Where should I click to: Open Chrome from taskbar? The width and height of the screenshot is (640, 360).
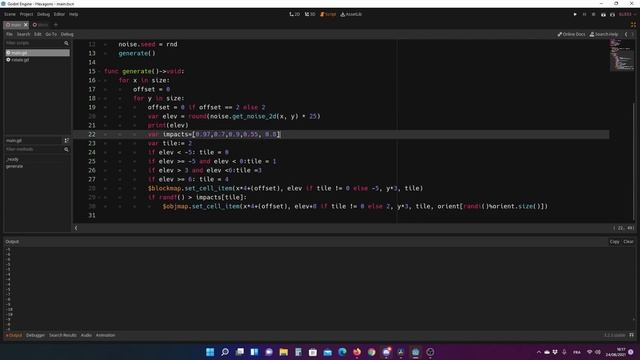click(371, 352)
